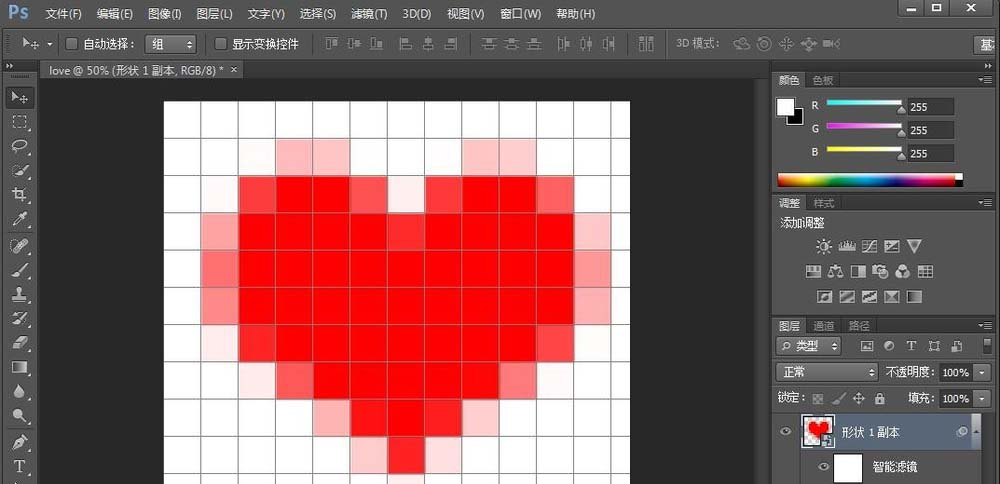1000x484 pixels.
Task: Select the Lasso tool
Action: tap(19, 146)
